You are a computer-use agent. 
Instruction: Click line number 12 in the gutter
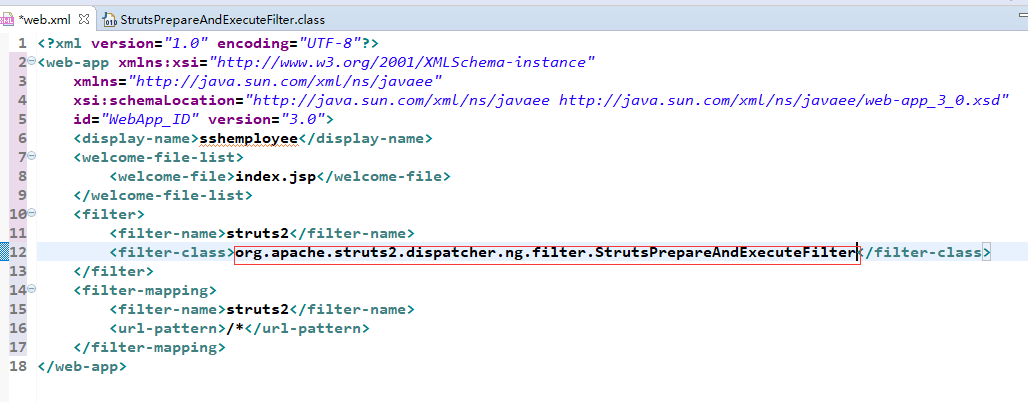[18, 252]
